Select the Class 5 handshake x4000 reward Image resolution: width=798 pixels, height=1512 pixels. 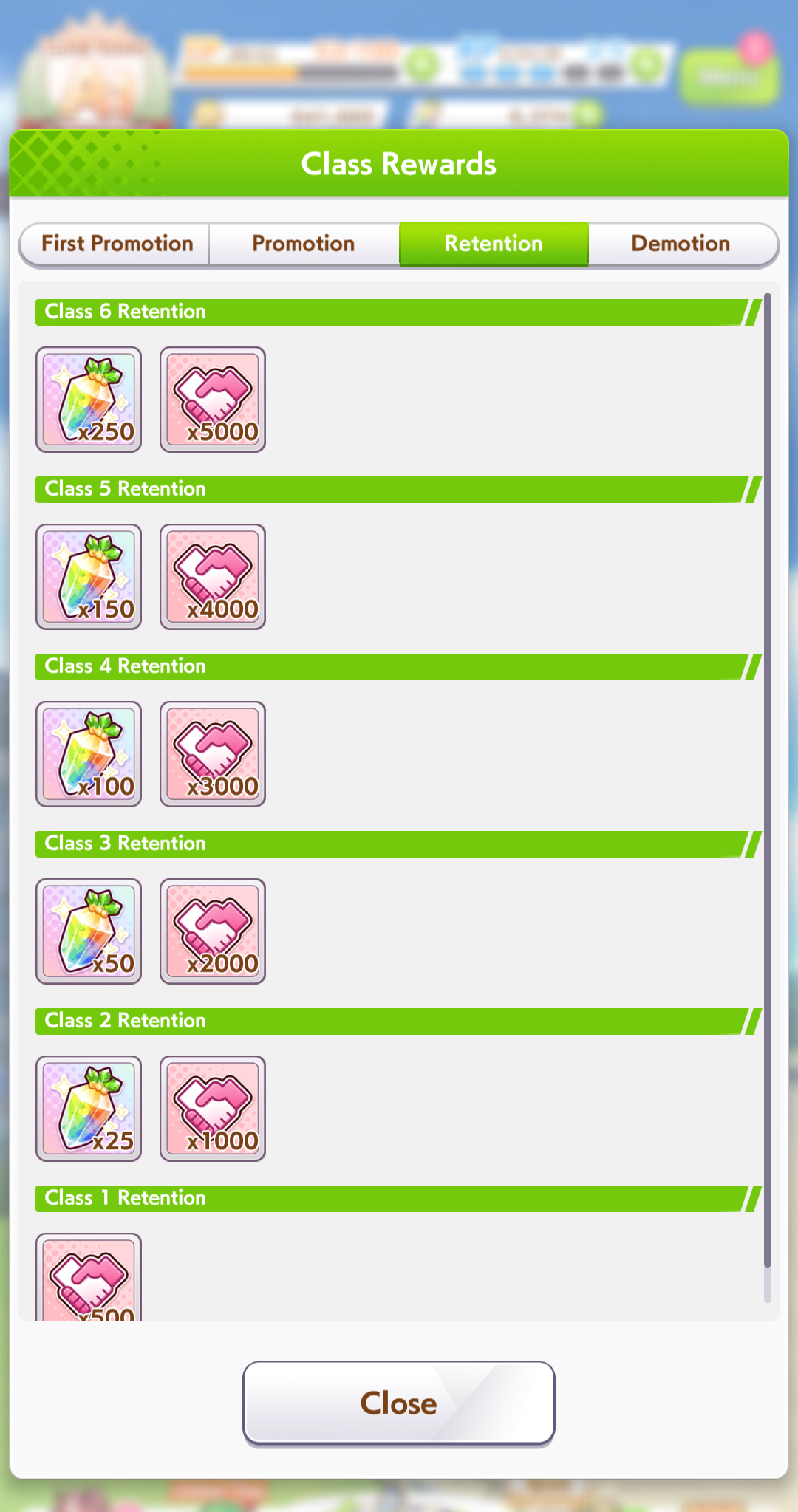[x=213, y=577]
